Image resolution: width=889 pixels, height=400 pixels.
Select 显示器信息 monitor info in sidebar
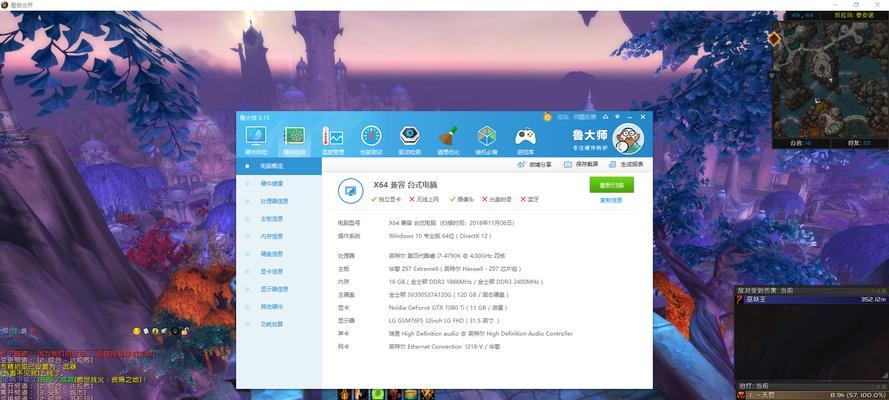pos(274,289)
